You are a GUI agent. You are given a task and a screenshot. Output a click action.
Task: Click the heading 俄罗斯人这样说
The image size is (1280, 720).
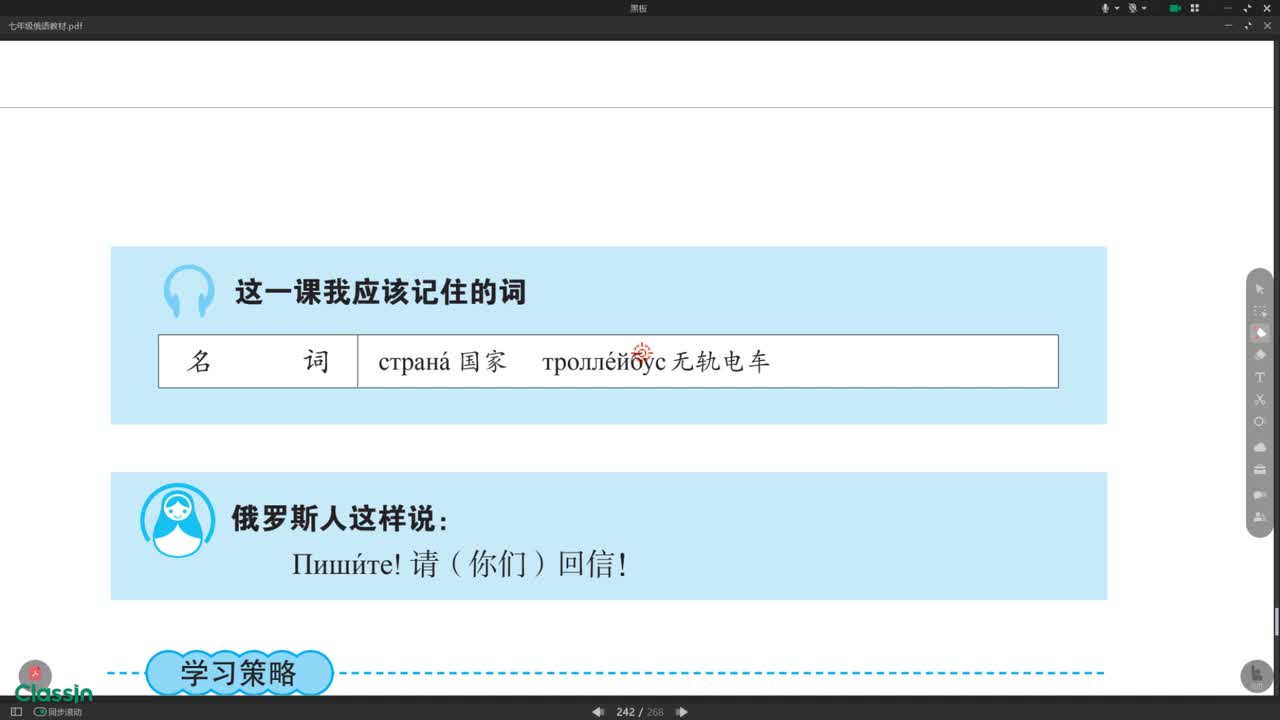coord(340,519)
